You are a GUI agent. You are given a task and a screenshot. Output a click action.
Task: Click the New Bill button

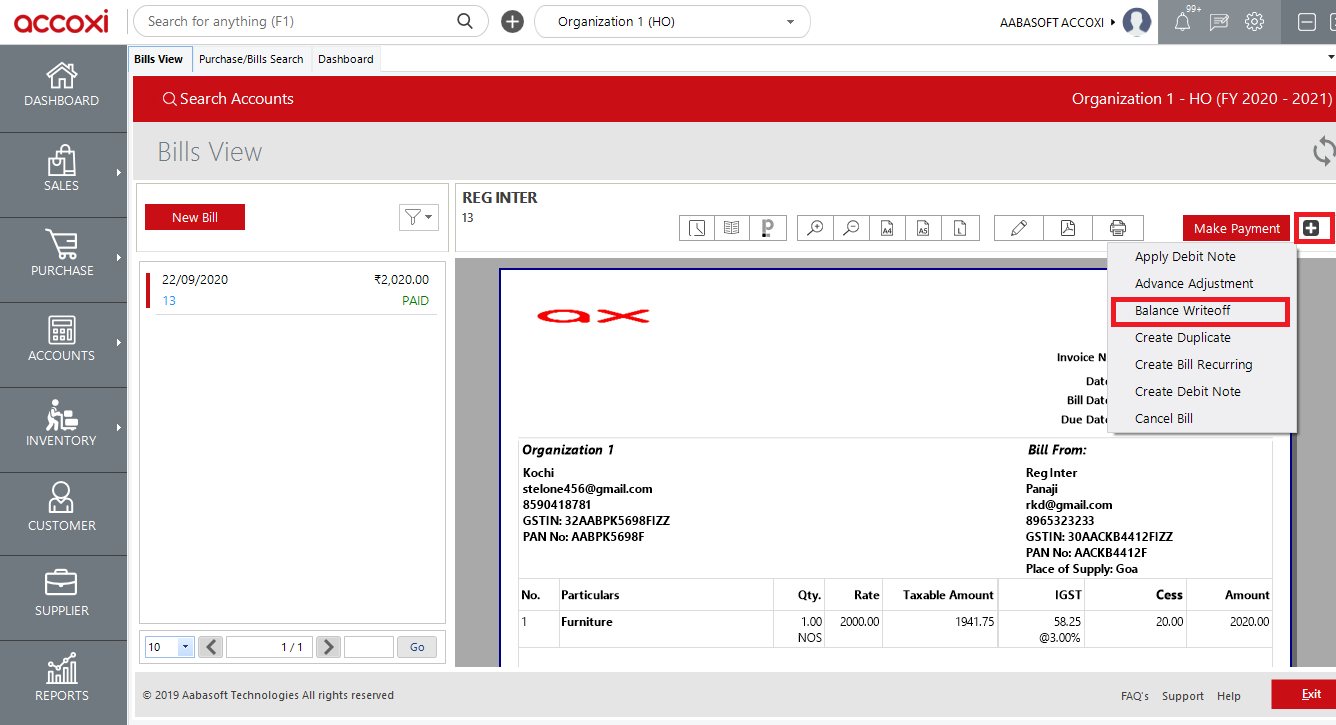[195, 217]
